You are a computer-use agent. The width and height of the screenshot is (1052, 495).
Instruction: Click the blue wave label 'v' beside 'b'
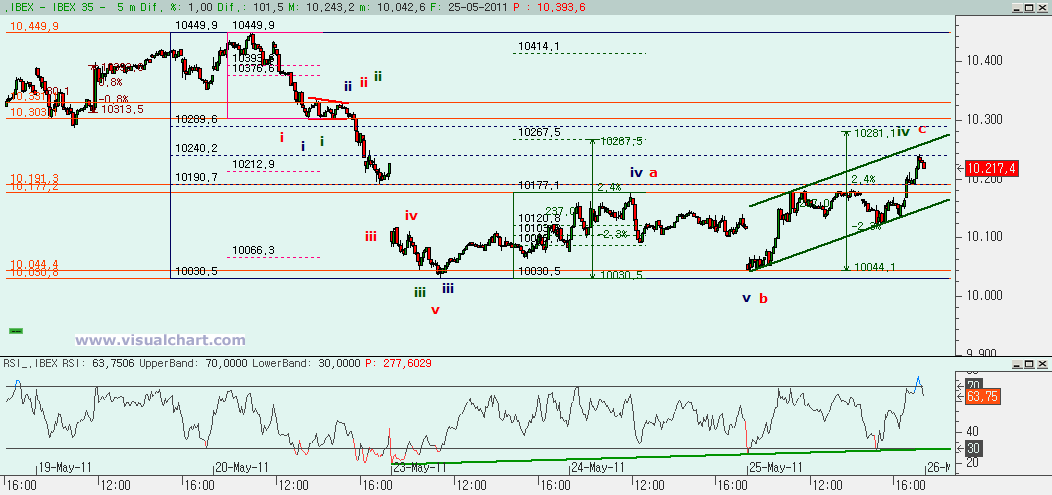[746, 298]
